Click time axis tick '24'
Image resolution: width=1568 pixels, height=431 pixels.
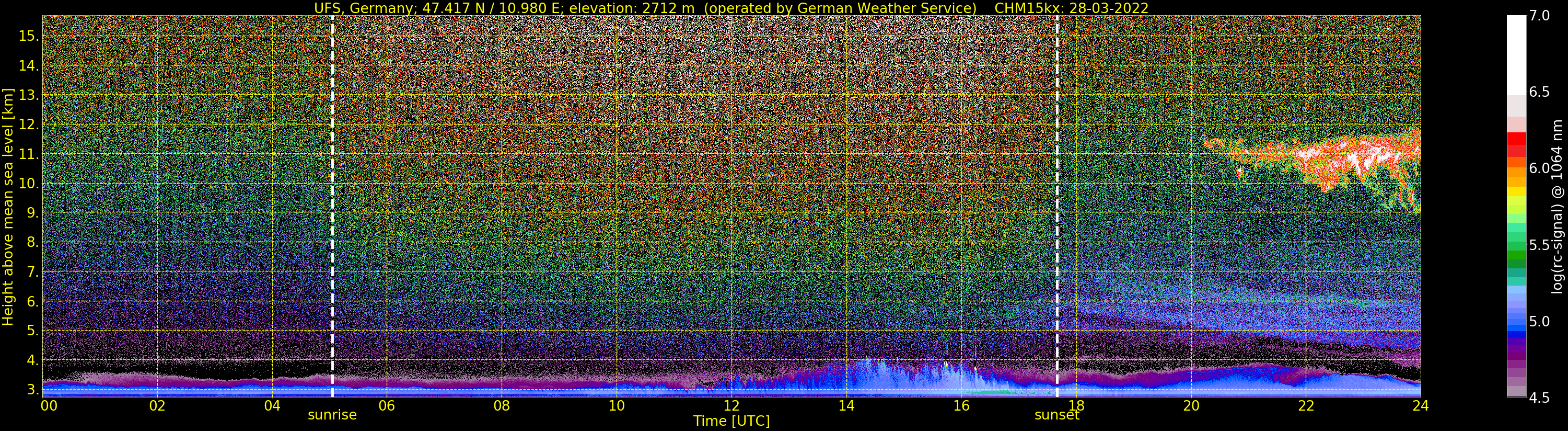[x=1420, y=405]
